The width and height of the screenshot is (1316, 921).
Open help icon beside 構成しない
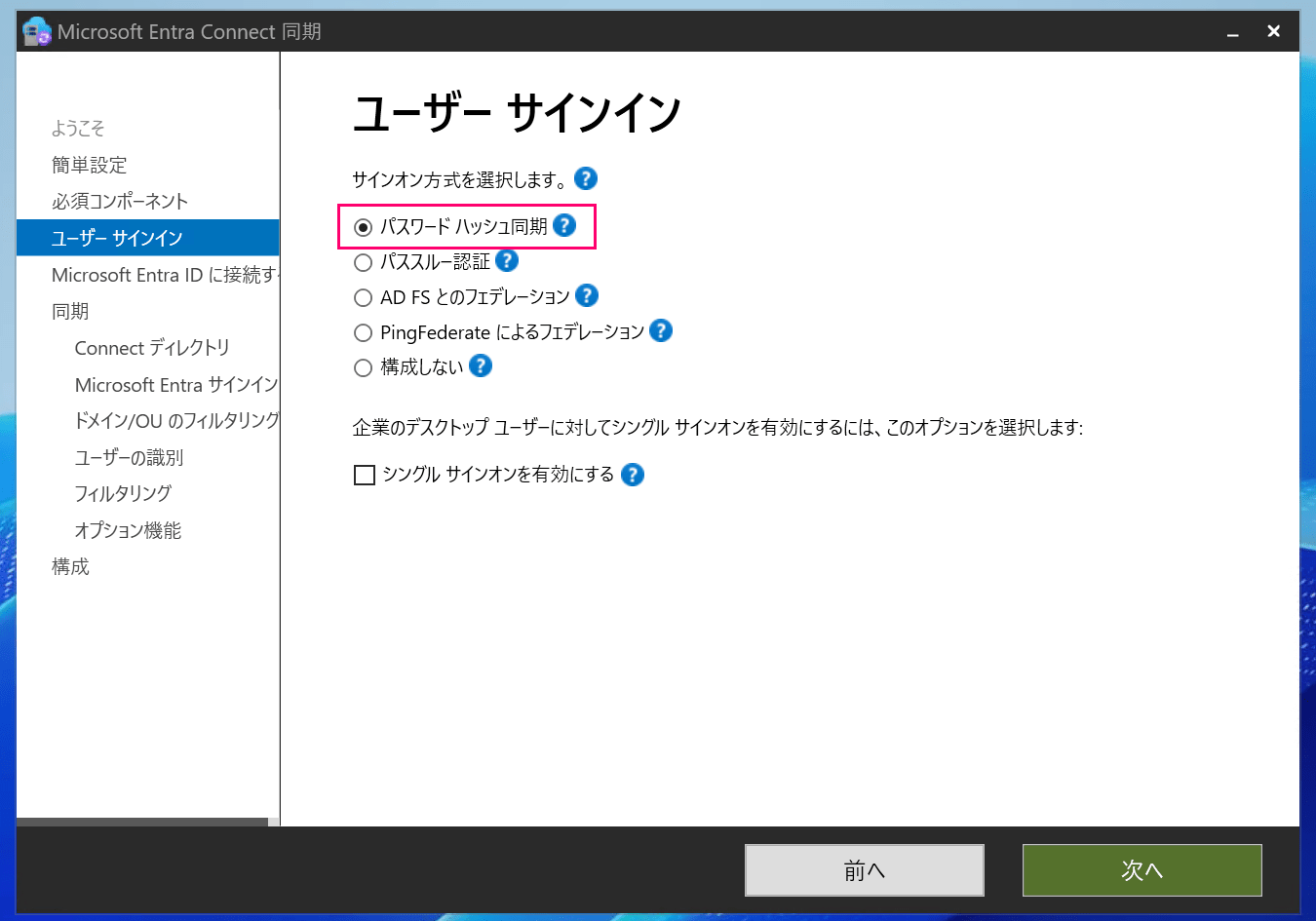pyautogui.click(x=481, y=365)
